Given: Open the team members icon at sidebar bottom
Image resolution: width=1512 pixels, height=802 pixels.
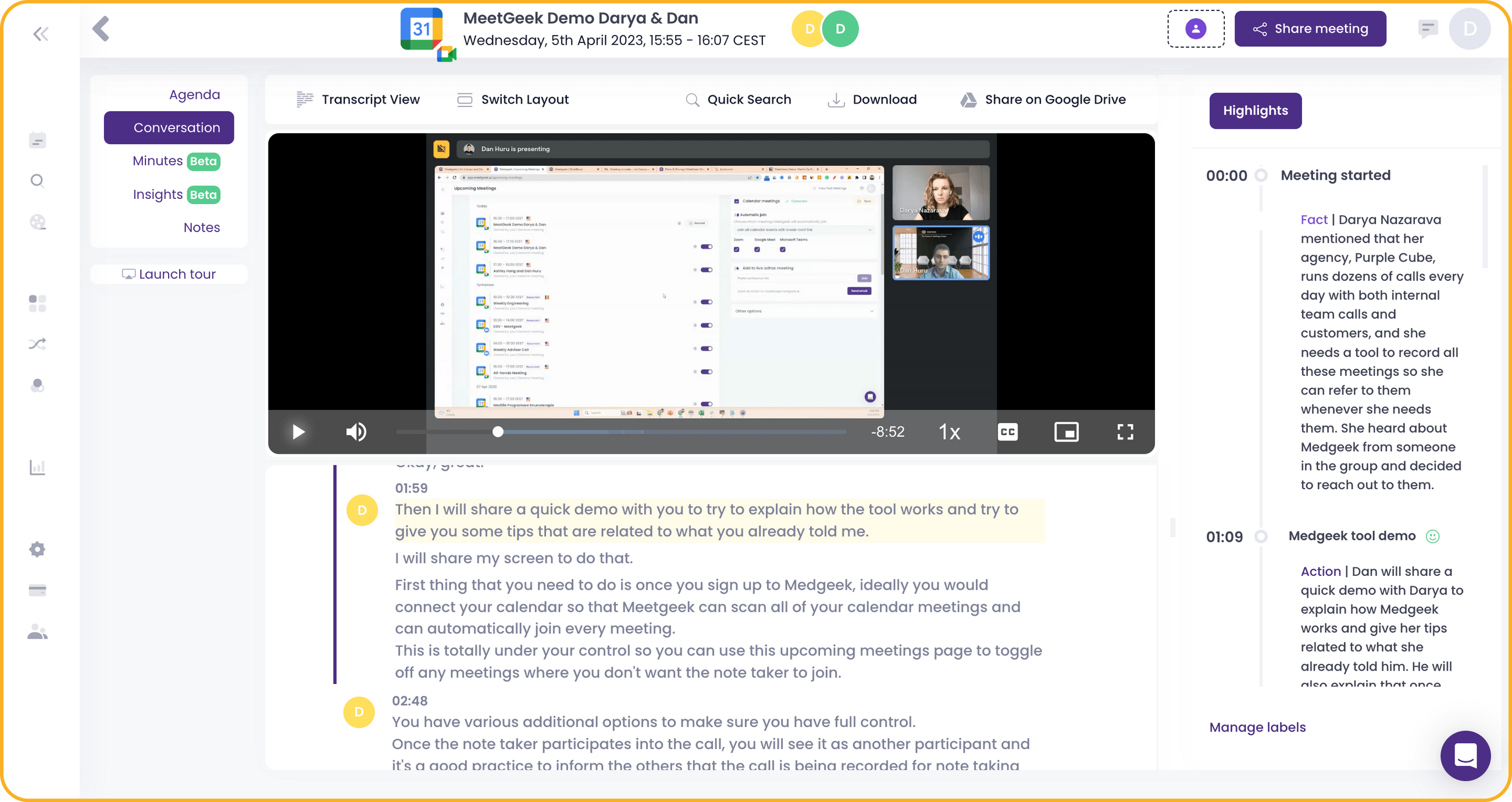Looking at the screenshot, I should point(37,632).
